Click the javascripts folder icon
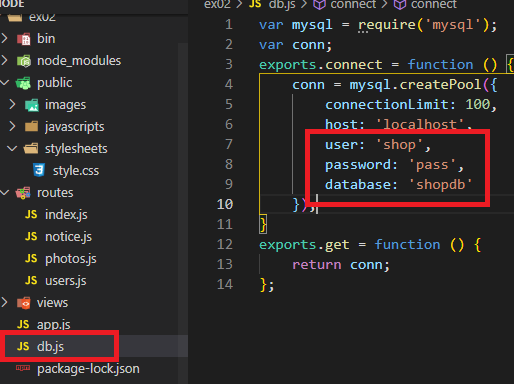Screen dimensions: 514x384 (x=32, y=127)
